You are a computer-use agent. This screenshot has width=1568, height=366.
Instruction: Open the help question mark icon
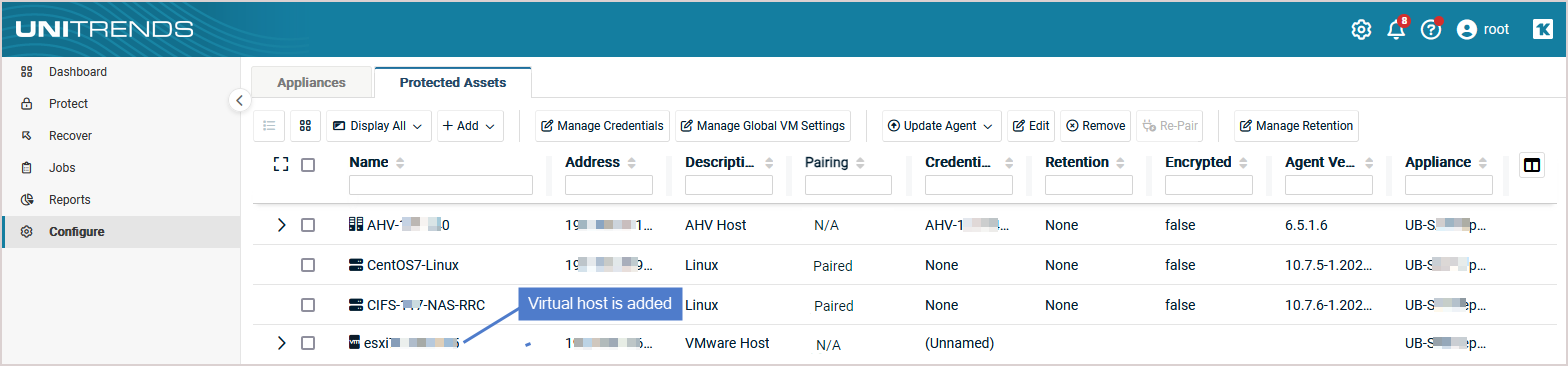click(1432, 29)
